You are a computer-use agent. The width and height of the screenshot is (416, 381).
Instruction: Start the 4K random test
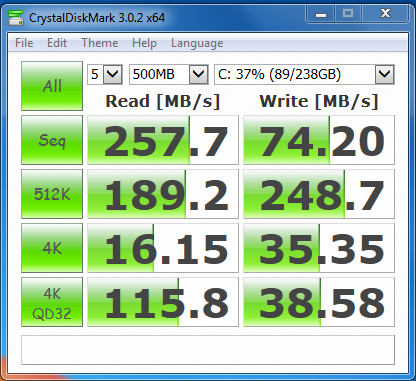point(52,248)
